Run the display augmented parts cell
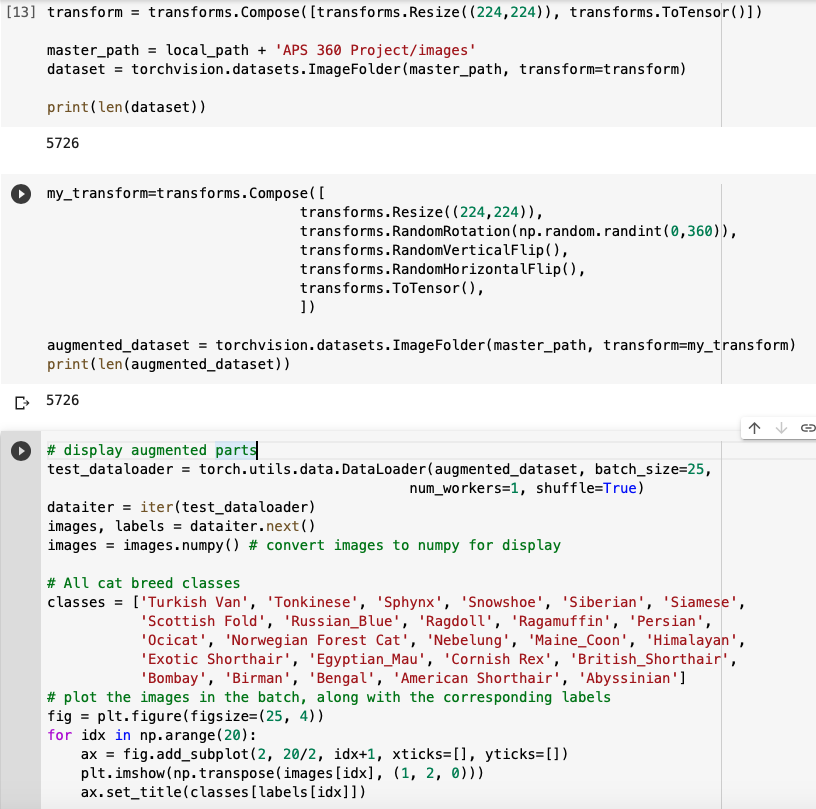Image resolution: width=816 pixels, height=809 pixels. (x=21, y=451)
